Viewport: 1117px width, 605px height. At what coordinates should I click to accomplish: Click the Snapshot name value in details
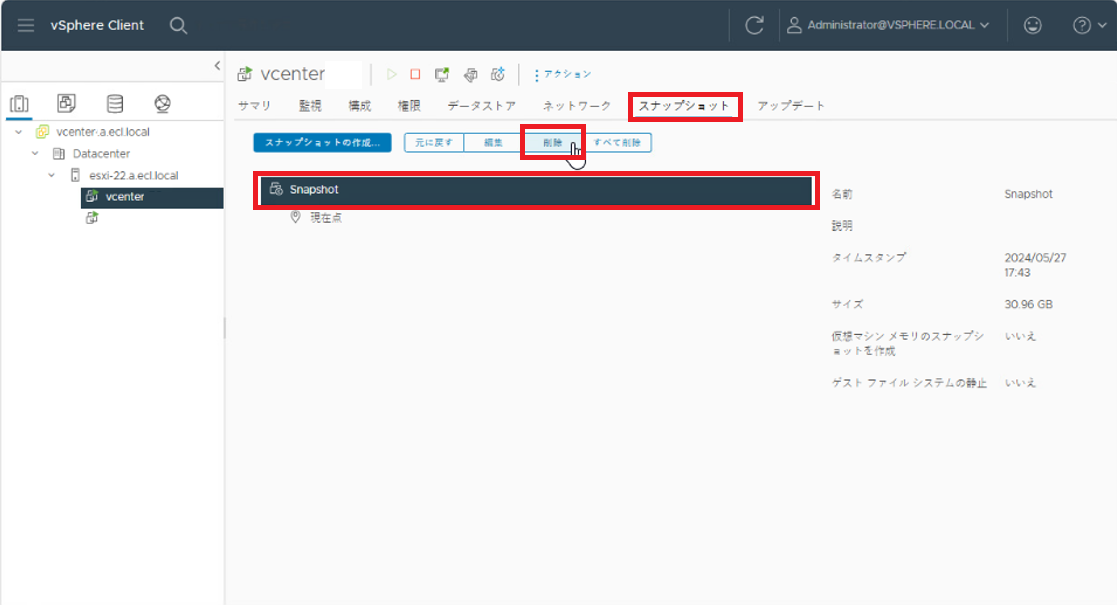pos(1028,194)
